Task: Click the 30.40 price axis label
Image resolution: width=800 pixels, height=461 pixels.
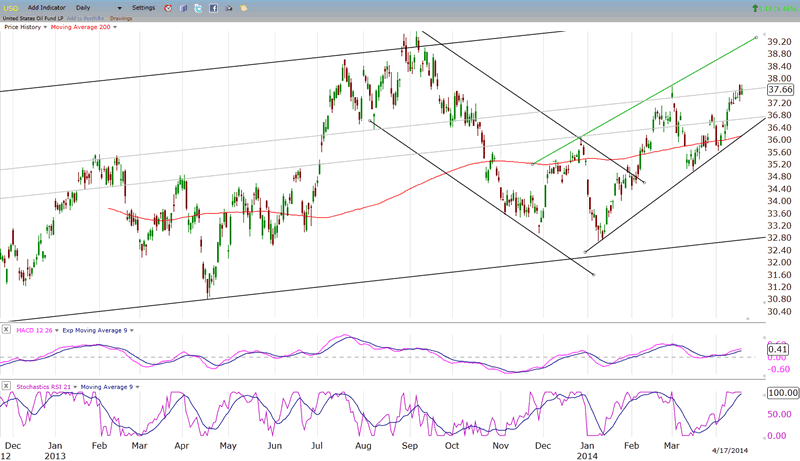Action: tap(779, 312)
